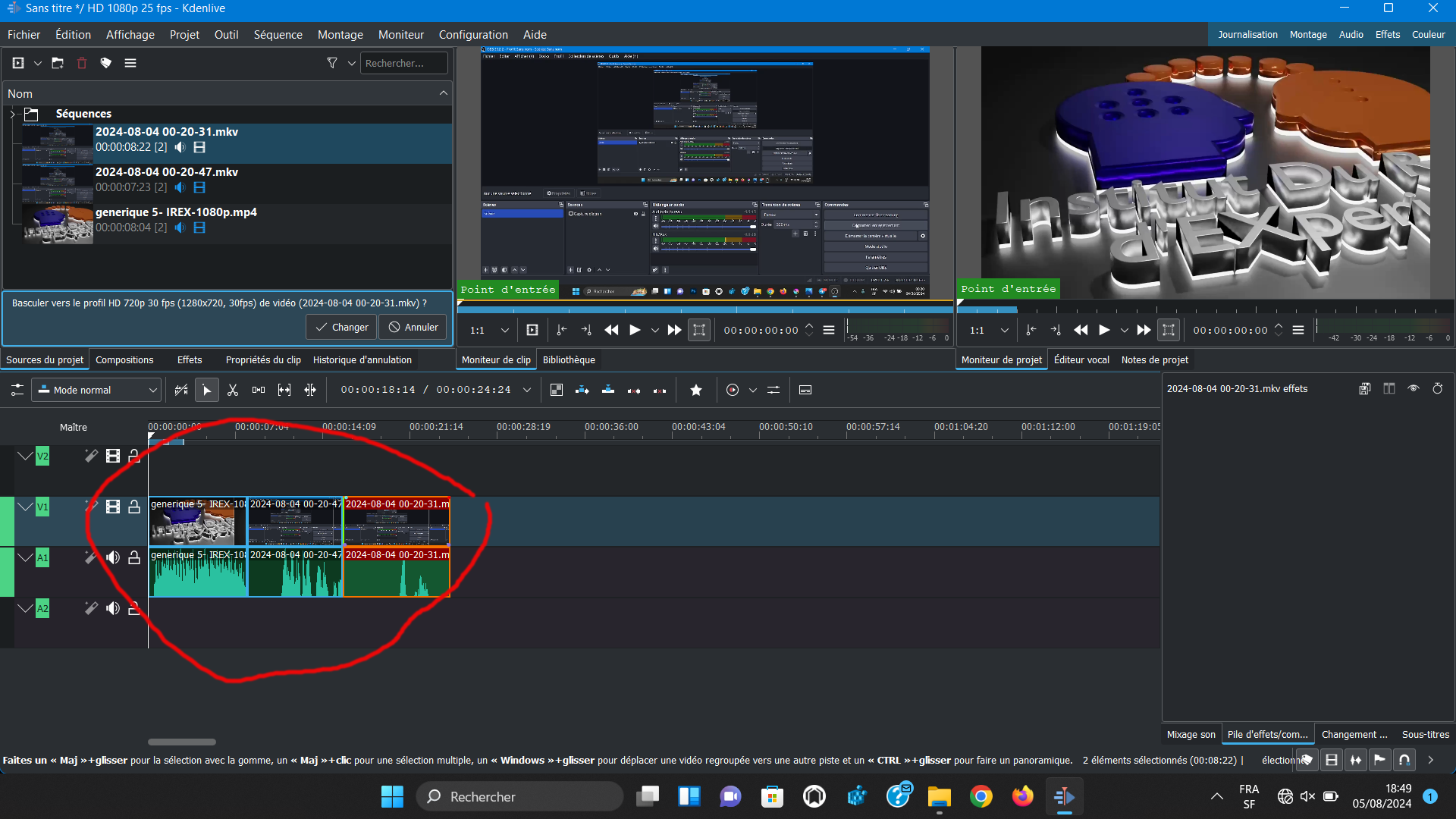Choose the slip tool in timeline toolbar
This screenshot has width=1456, height=819.
tap(284, 390)
